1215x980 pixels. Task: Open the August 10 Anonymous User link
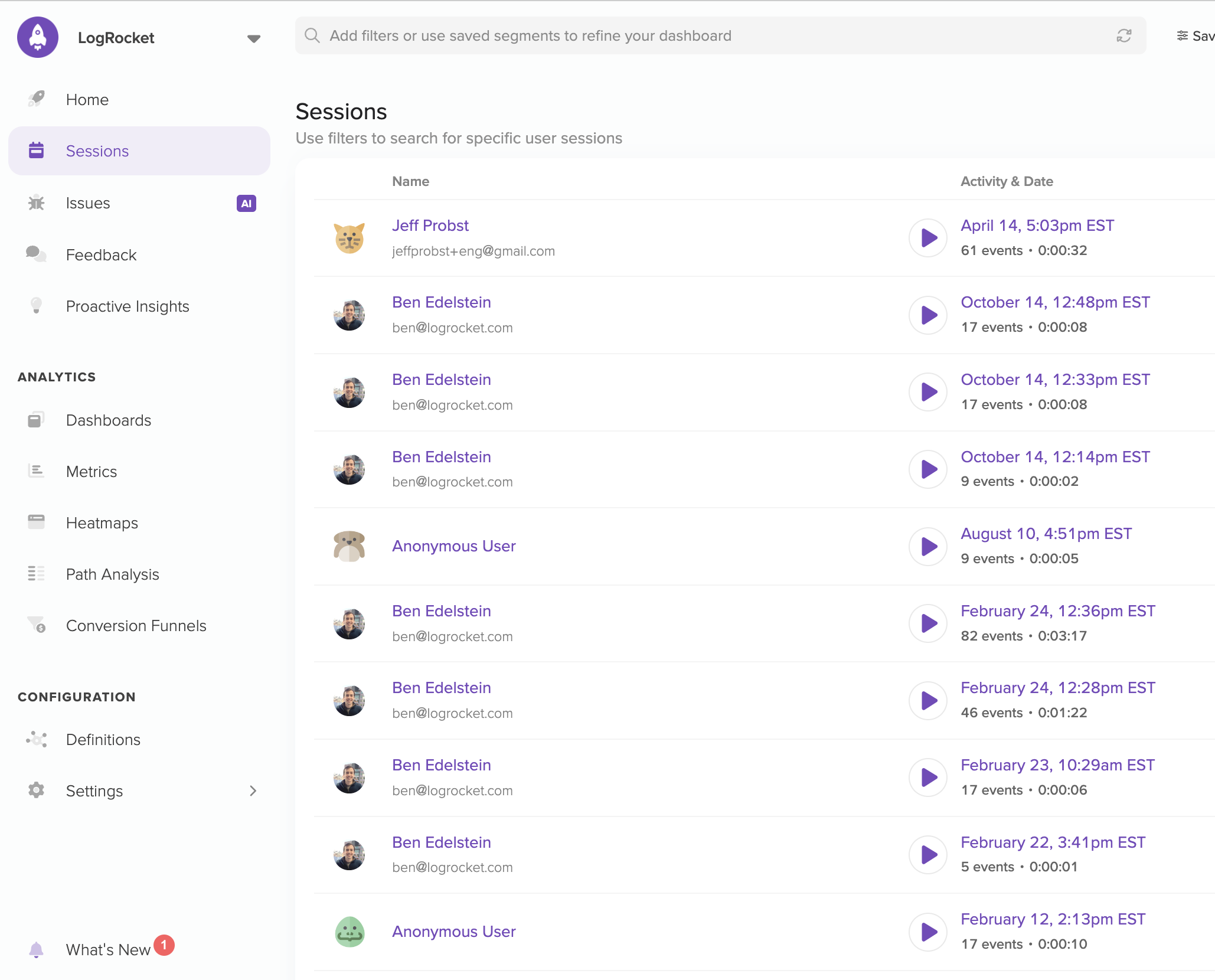454,546
